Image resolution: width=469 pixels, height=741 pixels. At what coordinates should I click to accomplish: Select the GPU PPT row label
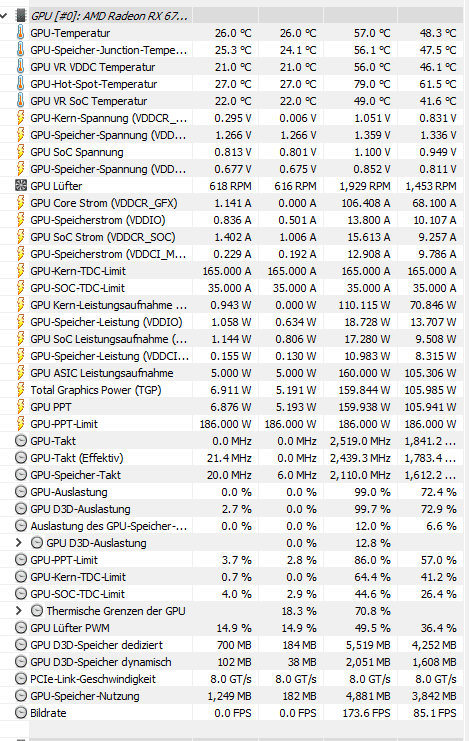[51, 407]
